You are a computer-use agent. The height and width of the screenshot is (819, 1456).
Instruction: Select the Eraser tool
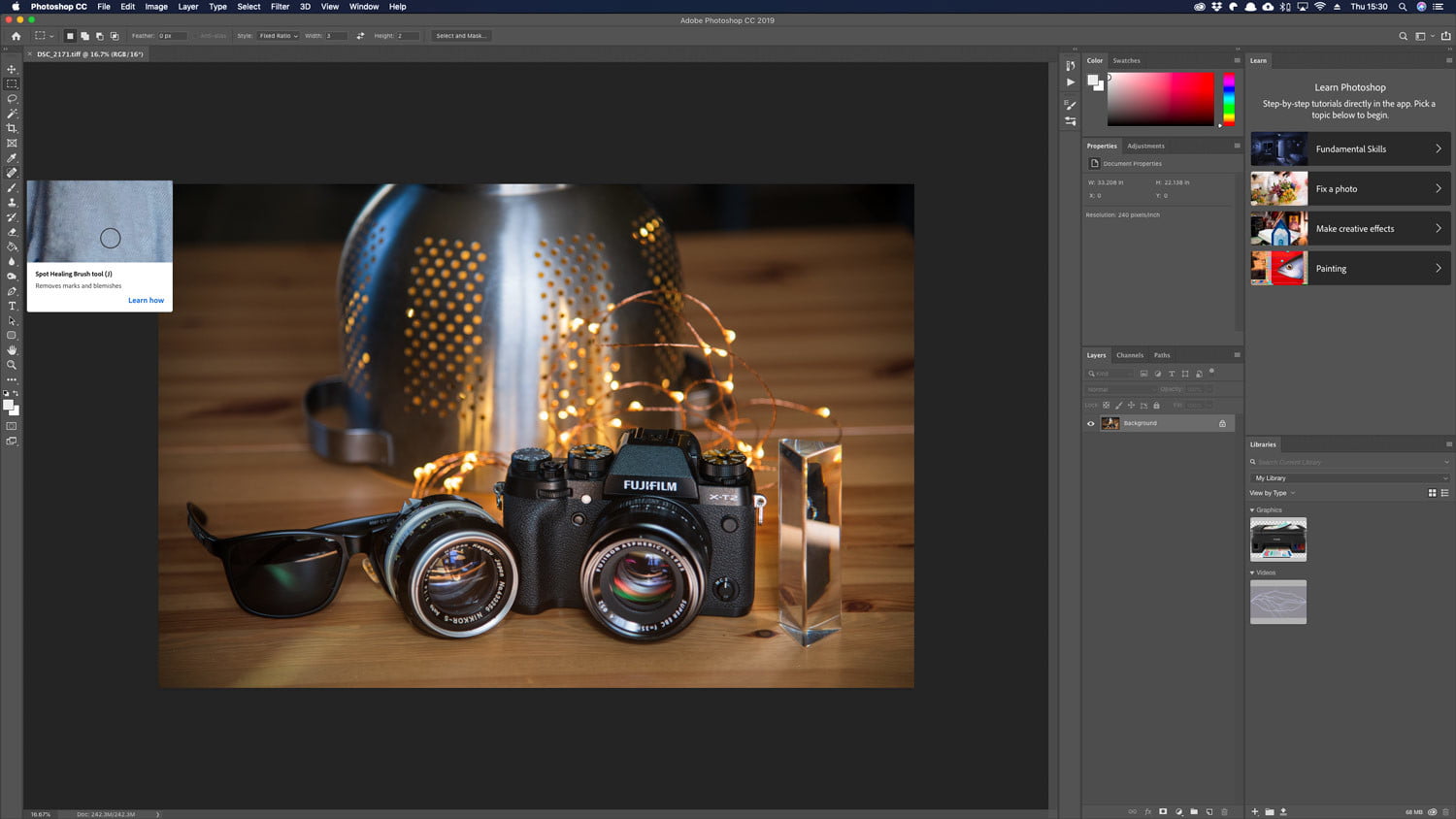click(12, 232)
